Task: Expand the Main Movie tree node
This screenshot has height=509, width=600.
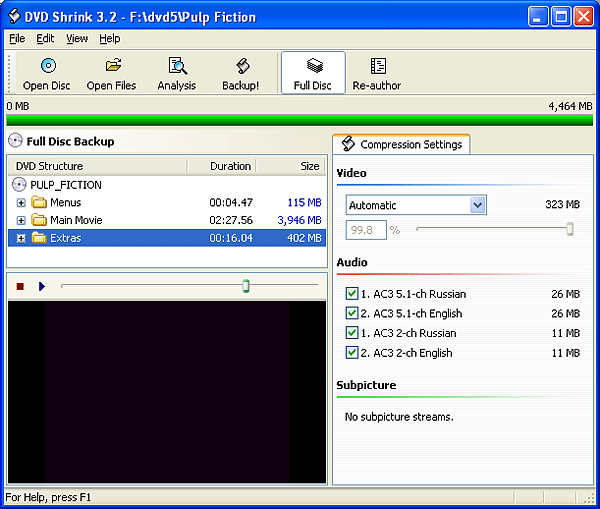Action: [x=21, y=220]
